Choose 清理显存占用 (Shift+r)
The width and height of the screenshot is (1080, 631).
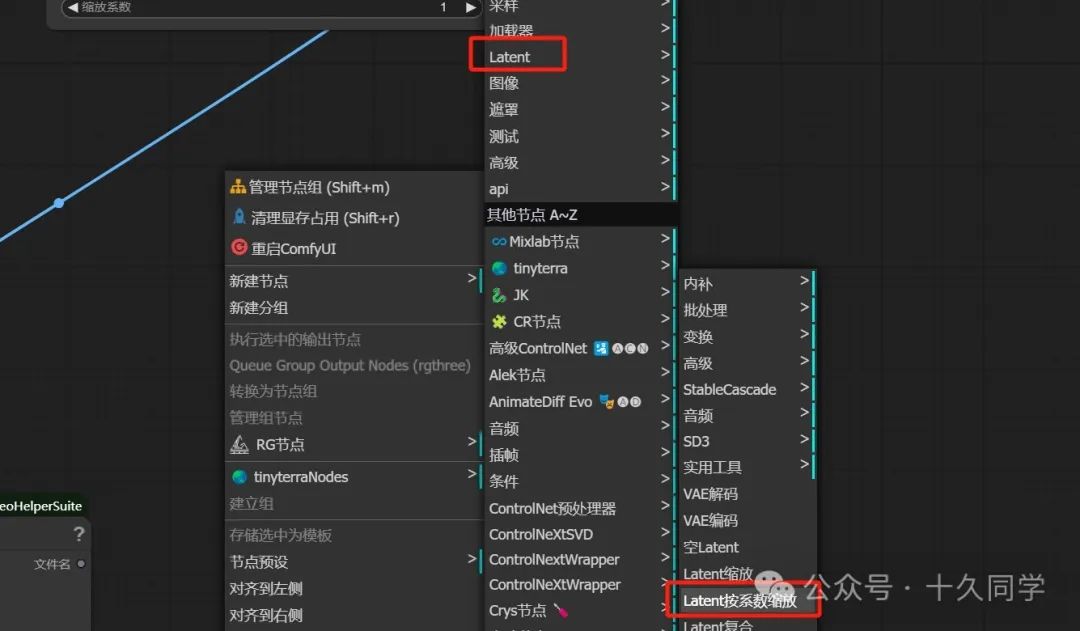pyautogui.click(x=353, y=218)
